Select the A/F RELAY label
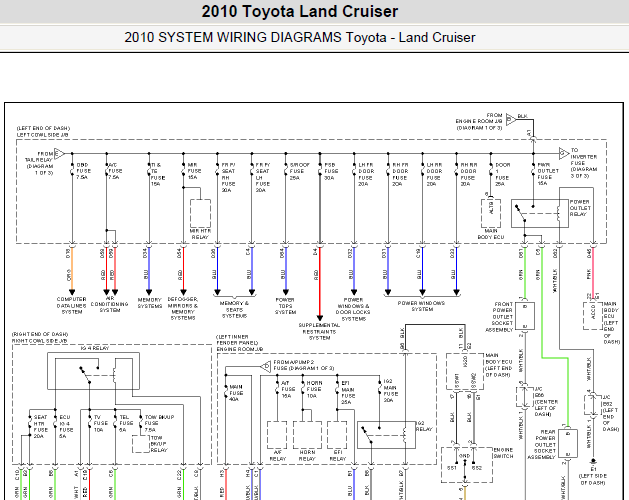 point(278,455)
